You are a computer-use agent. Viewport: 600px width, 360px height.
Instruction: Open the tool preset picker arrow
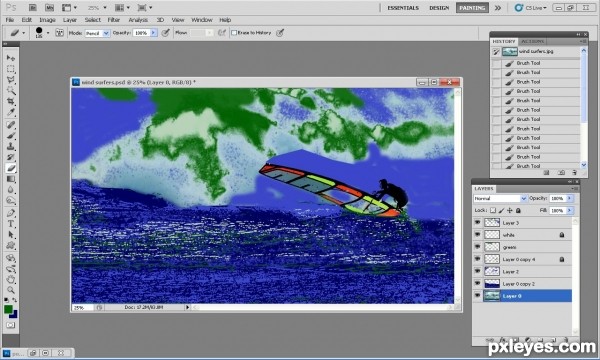pyautogui.click(x=24, y=33)
